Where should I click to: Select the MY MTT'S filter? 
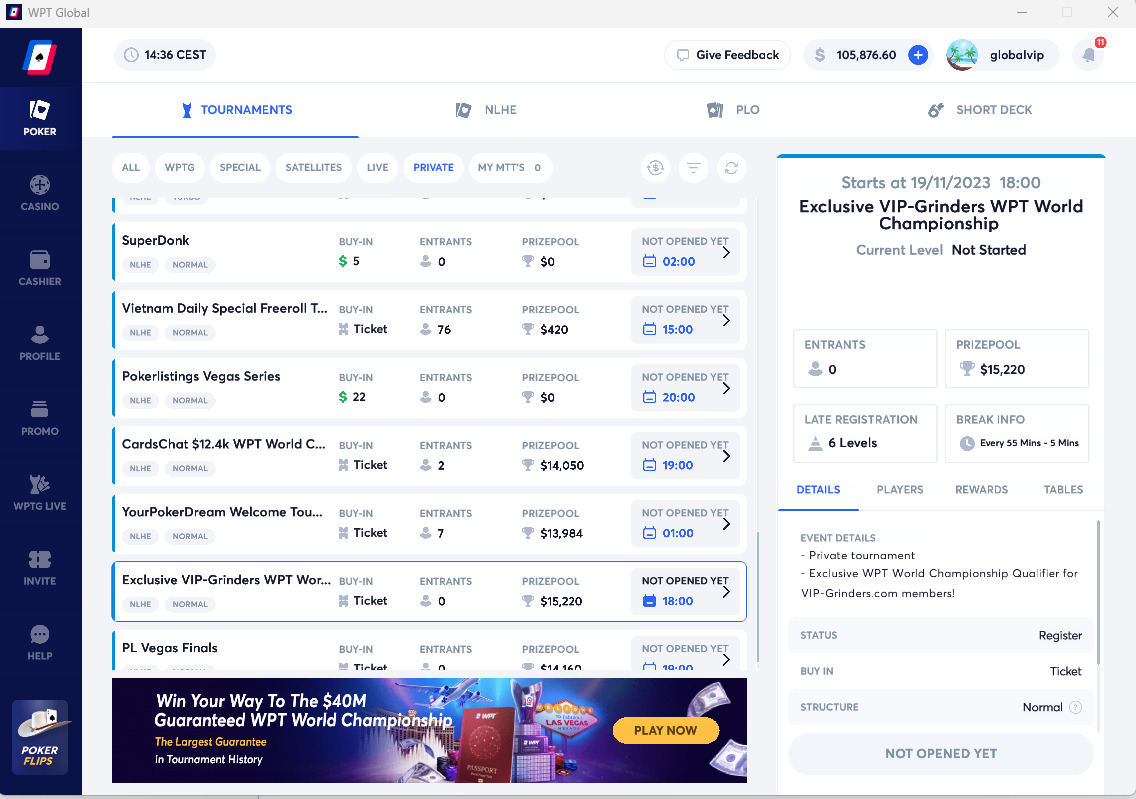click(509, 167)
